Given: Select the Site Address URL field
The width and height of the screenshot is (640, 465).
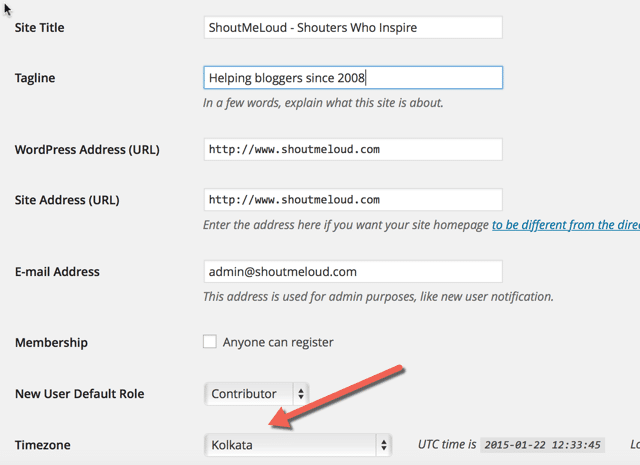Looking at the screenshot, I should [352, 199].
